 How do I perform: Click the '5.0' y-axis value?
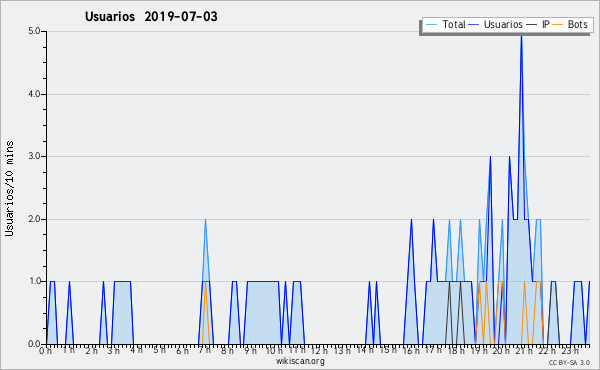[34, 31]
